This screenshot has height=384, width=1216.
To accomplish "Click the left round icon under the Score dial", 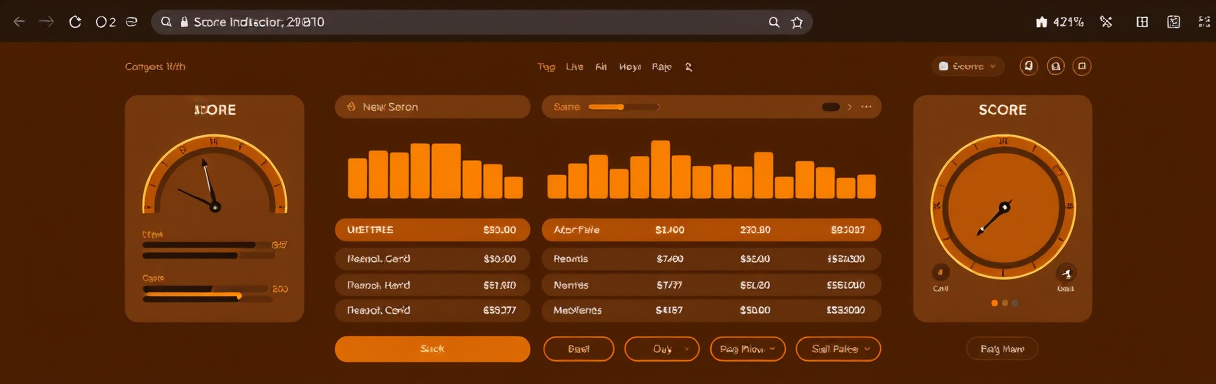I will tap(940, 271).
